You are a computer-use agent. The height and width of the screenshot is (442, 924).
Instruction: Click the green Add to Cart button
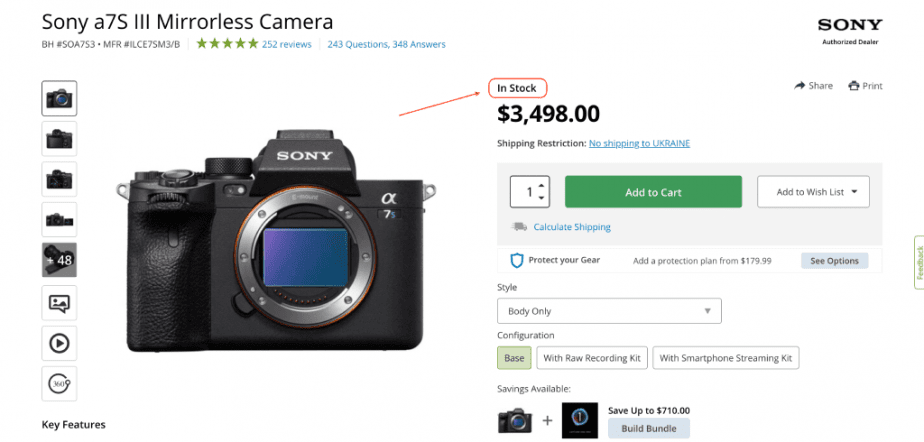(x=653, y=192)
